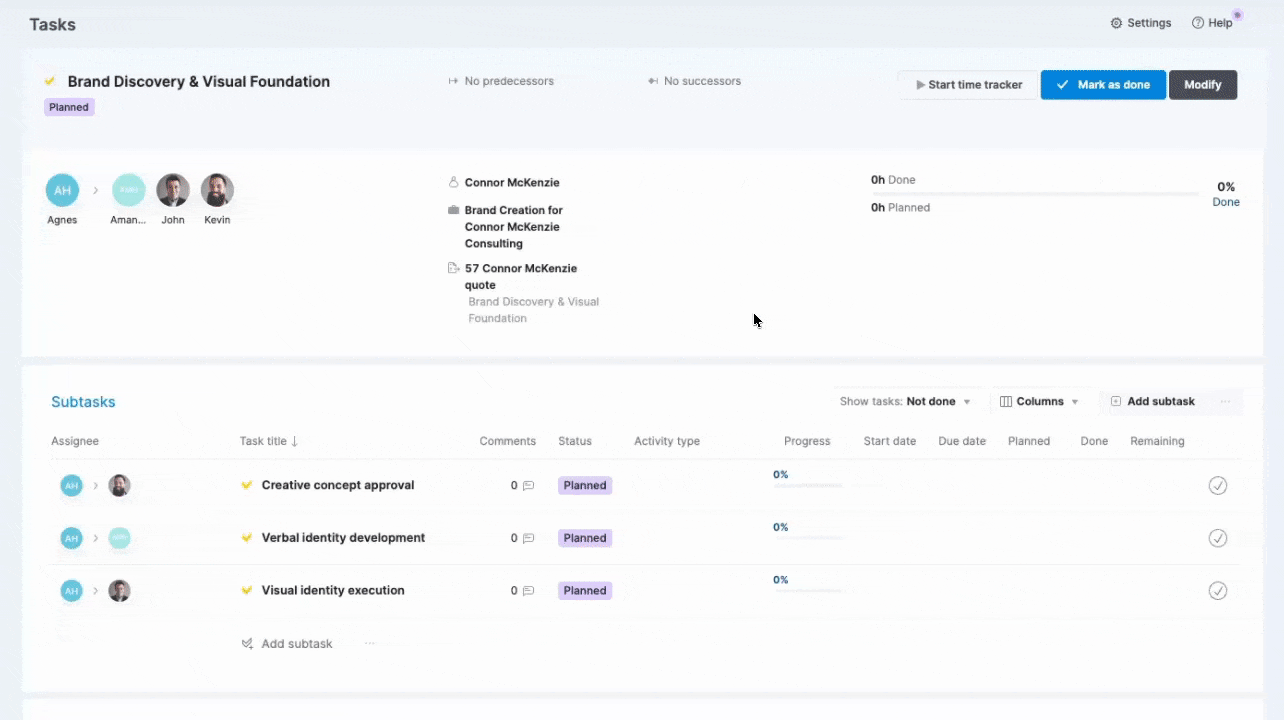This screenshot has width=1284, height=720.
Task: Click progress bar of Creative concept approval
Action: coord(808,486)
